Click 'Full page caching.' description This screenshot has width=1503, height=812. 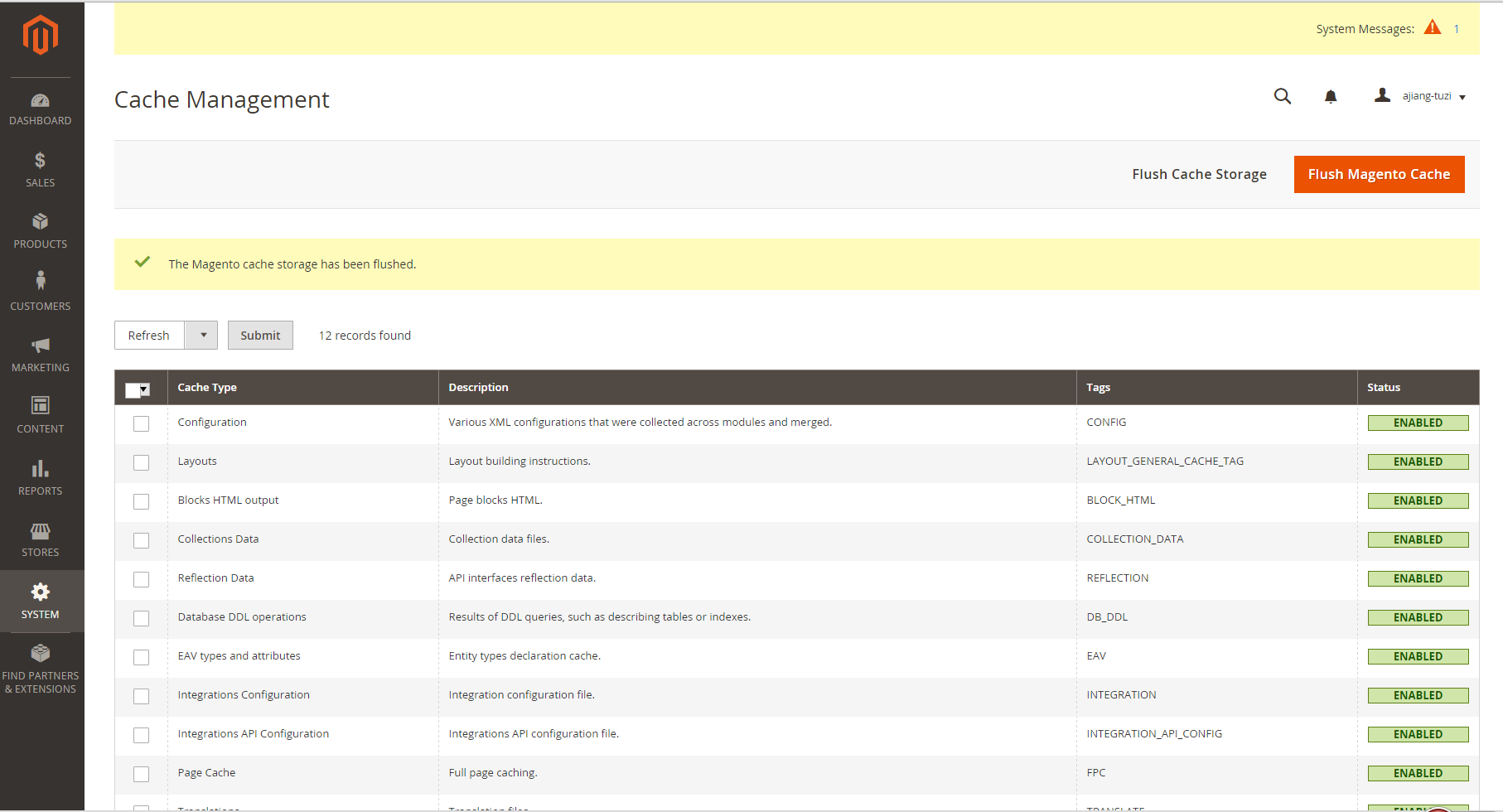493,772
